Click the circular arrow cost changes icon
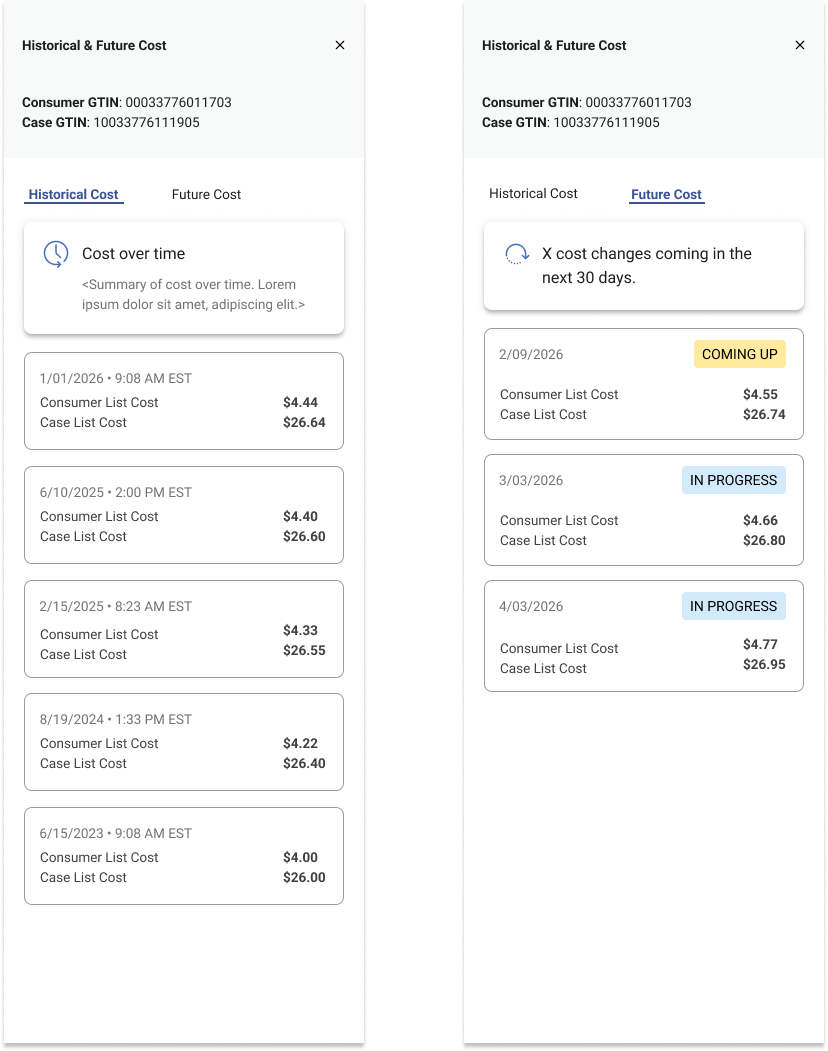This screenshot has width=828, height=1051. pyautogui.click(x=517, y=254)
